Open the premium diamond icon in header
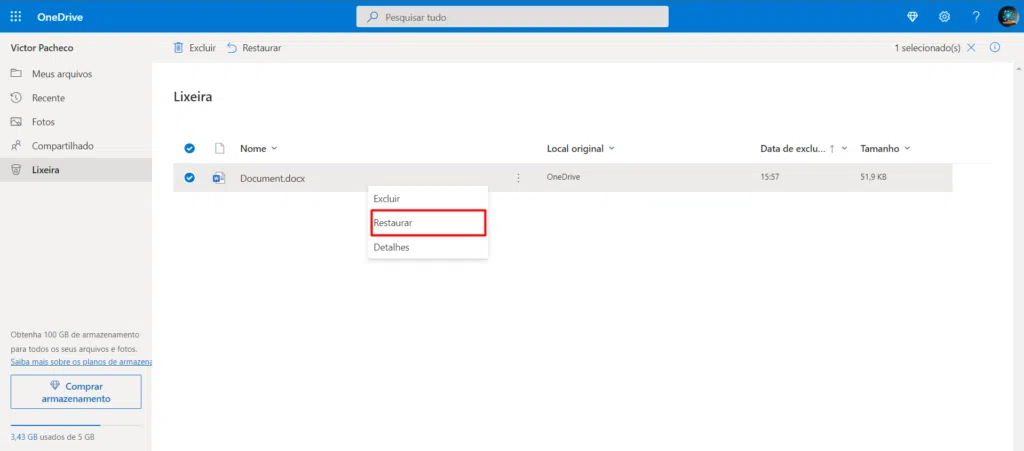1024x451 pixels. point(912,17)
